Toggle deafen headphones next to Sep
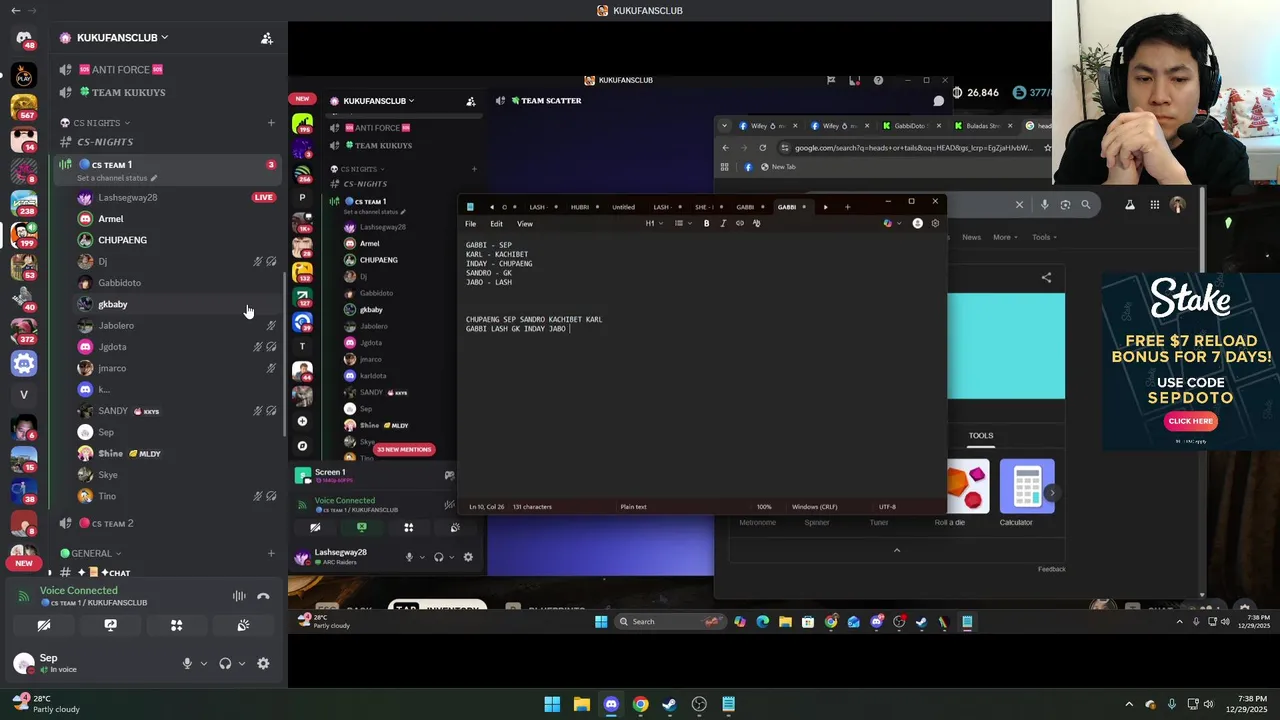The image size is (1280, 720). pyautogui.click(x=225, y=663)
